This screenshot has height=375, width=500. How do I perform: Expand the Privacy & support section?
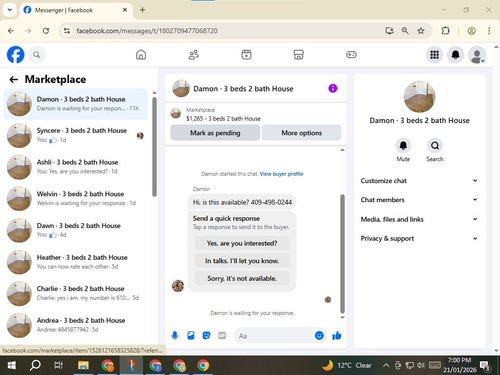(419, 238)
